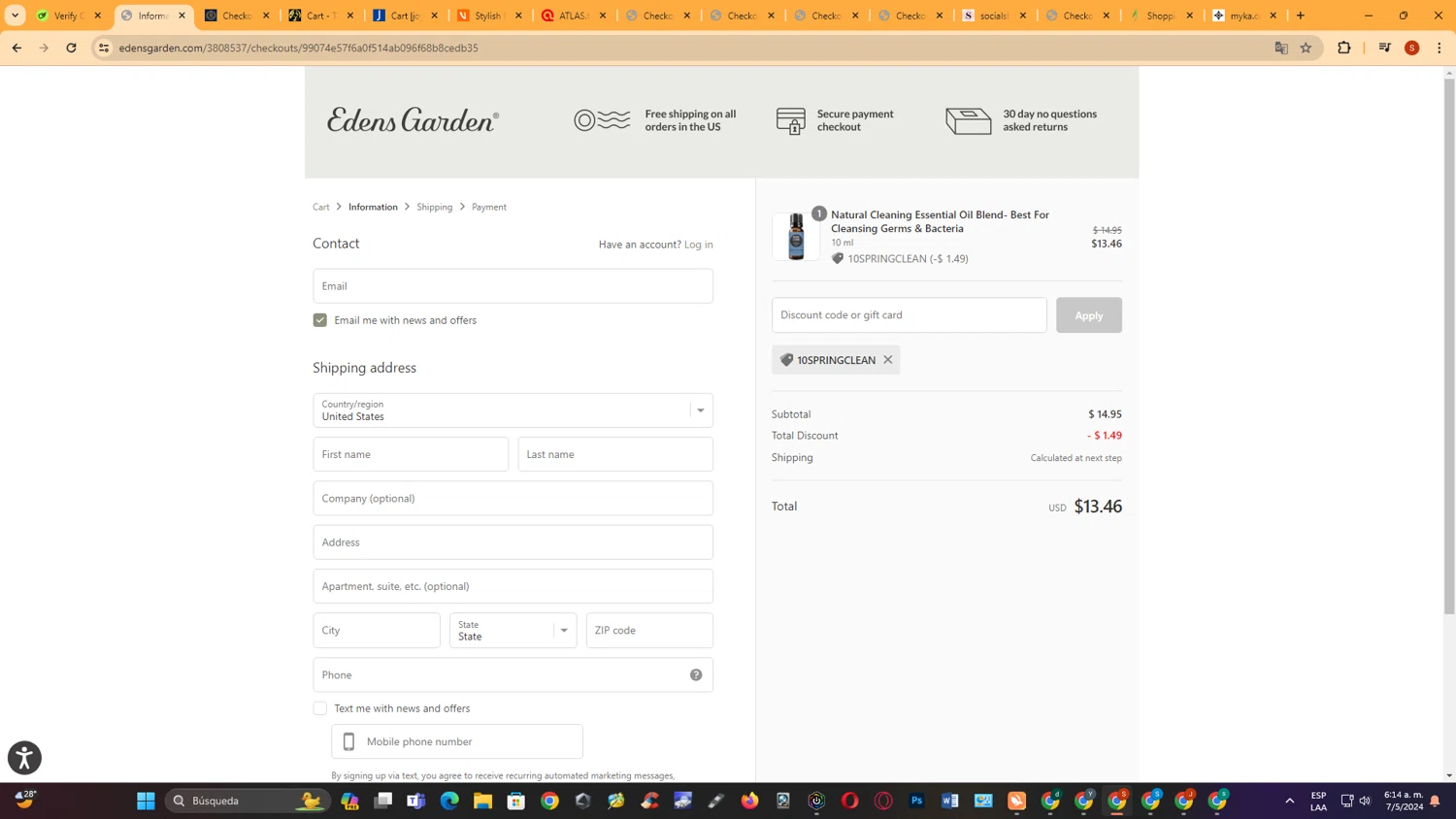Click the Email input field
This screenshot has height=819, width=1456.
click(x=513, y=286)
